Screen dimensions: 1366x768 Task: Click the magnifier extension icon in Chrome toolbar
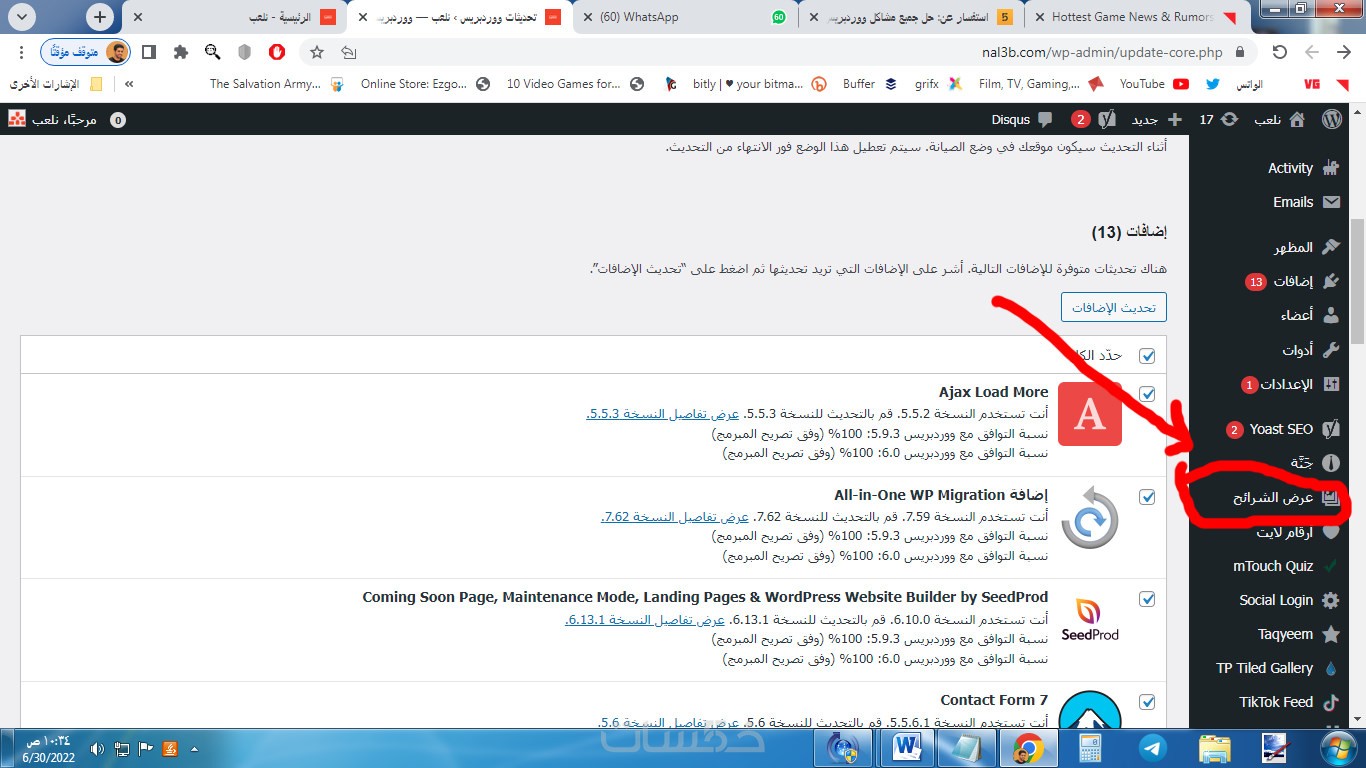click(x=212, y=52)
